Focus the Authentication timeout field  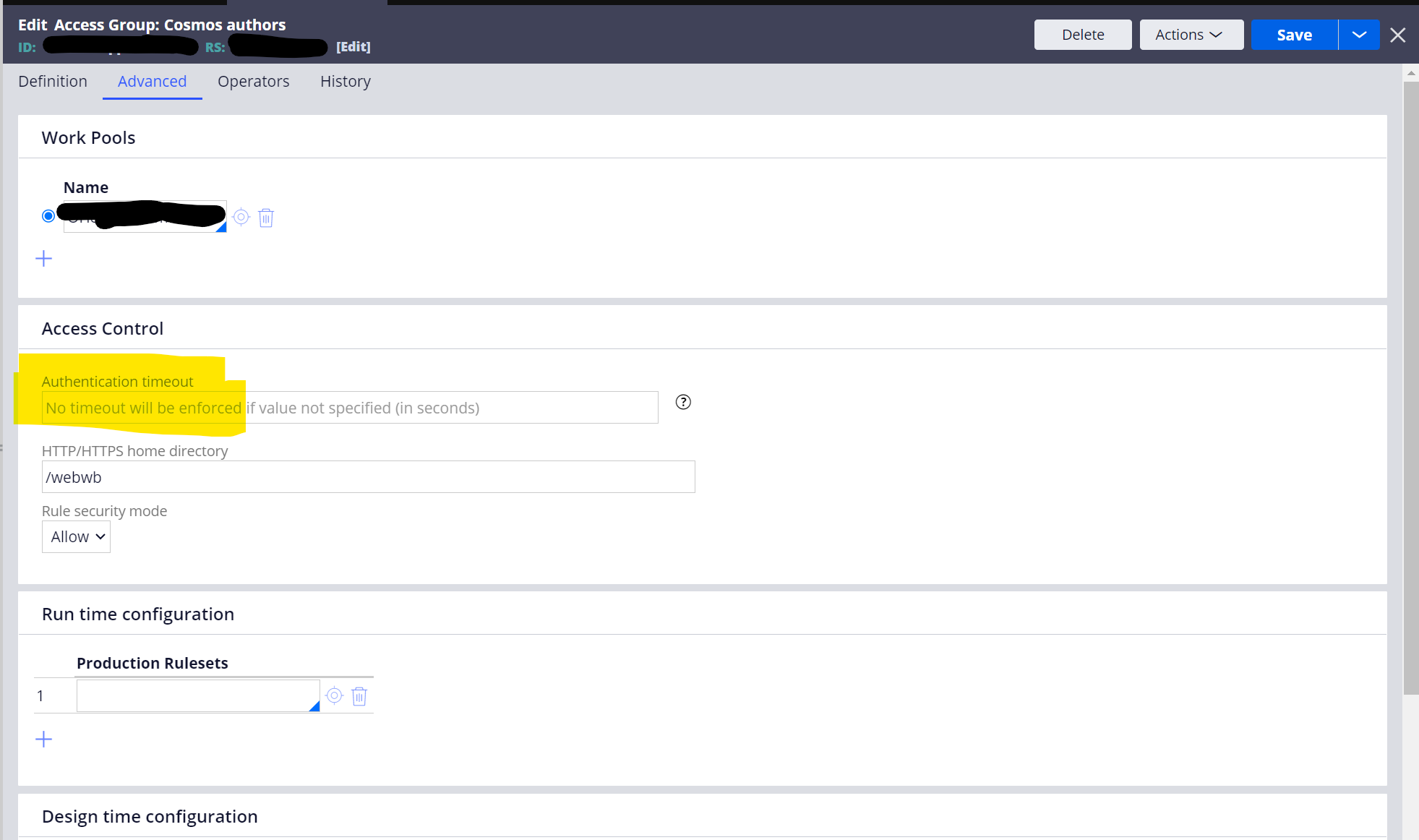coord(350,408)
